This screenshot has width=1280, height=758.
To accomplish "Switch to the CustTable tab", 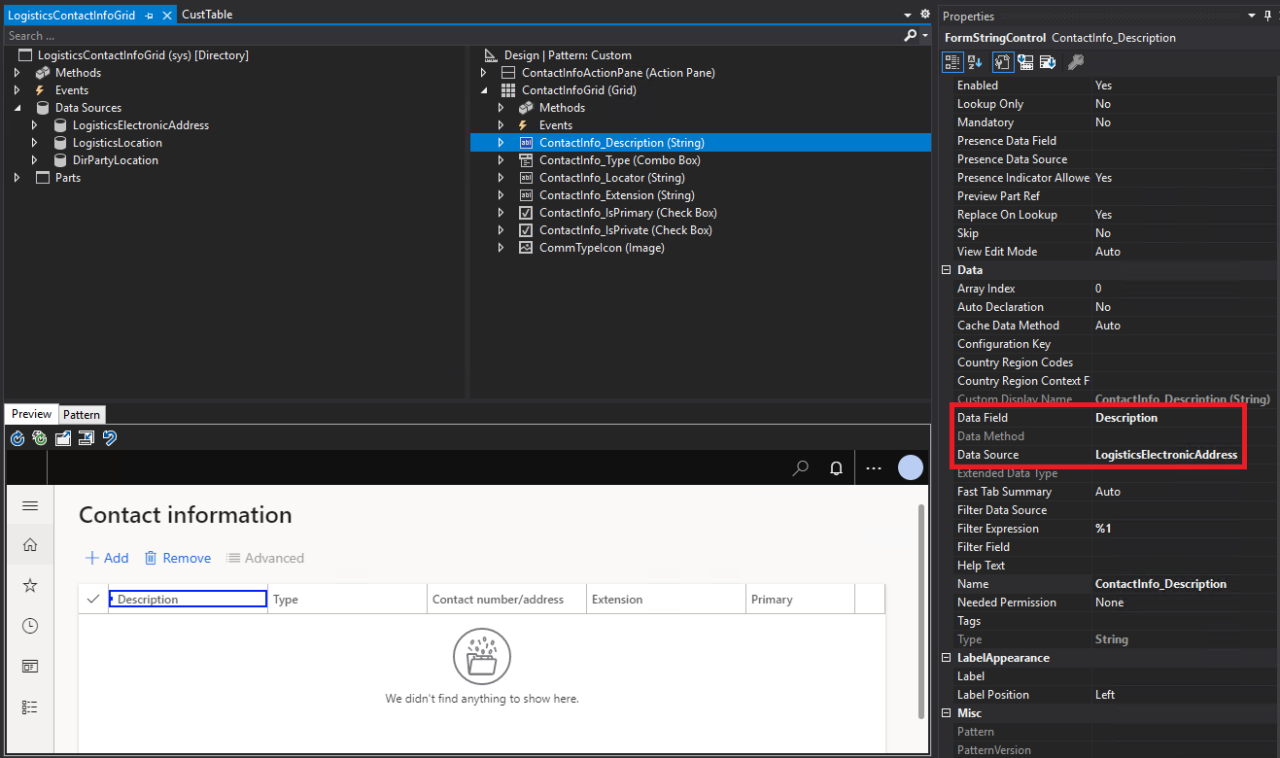I will pos(206,14).
